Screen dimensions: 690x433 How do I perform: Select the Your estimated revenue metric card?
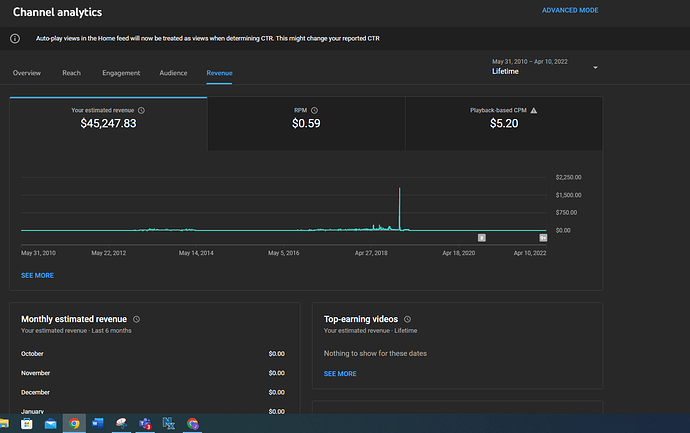[x=108, y=124]
